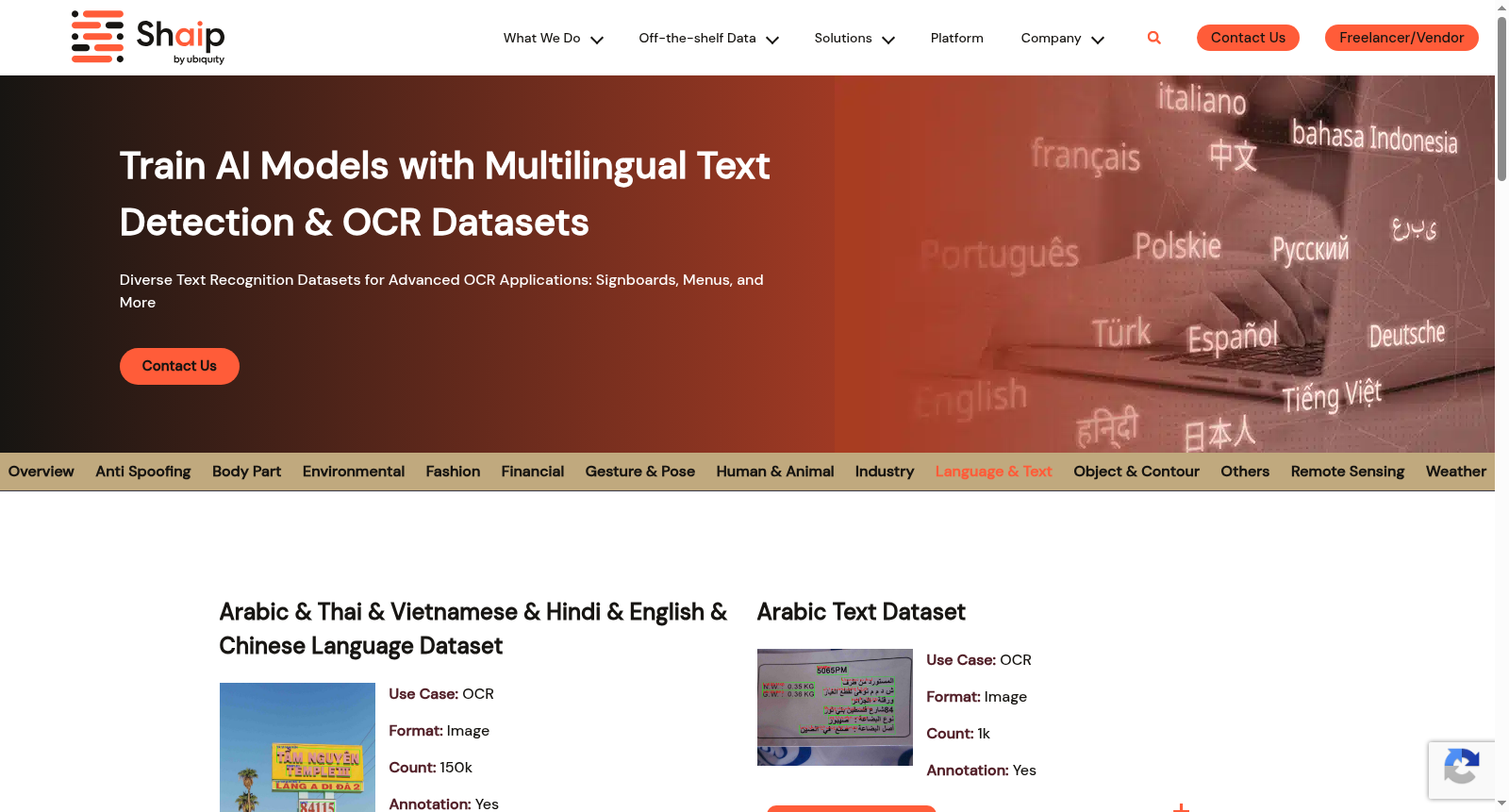Viewport: 1509px width, 812px height.
Task: Select the Anti Spoofing category tab
Action: (x=143, y=472)
